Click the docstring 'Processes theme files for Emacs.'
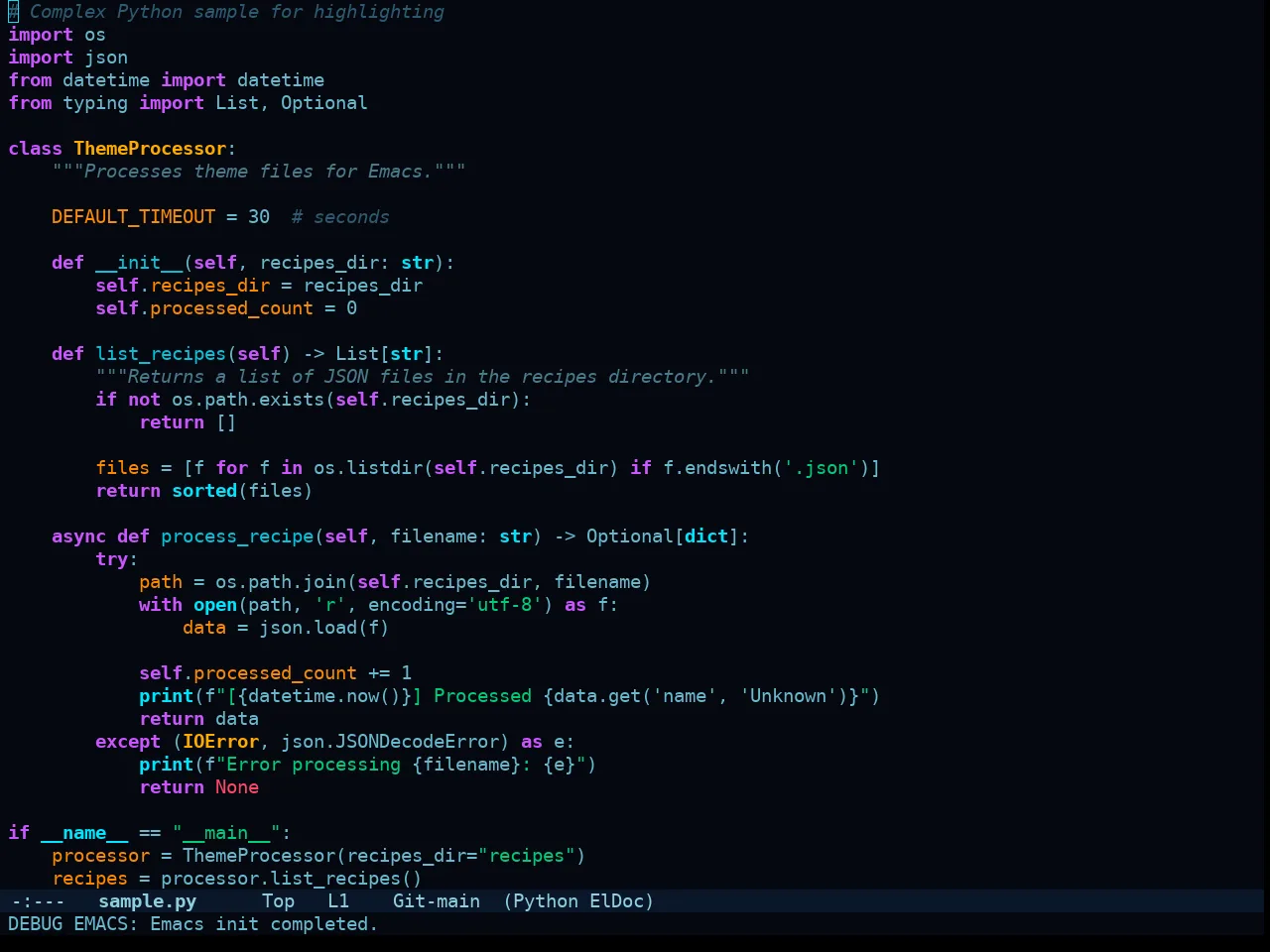Viewport: 1270px width, 952px height. click(x=259, y=172)
